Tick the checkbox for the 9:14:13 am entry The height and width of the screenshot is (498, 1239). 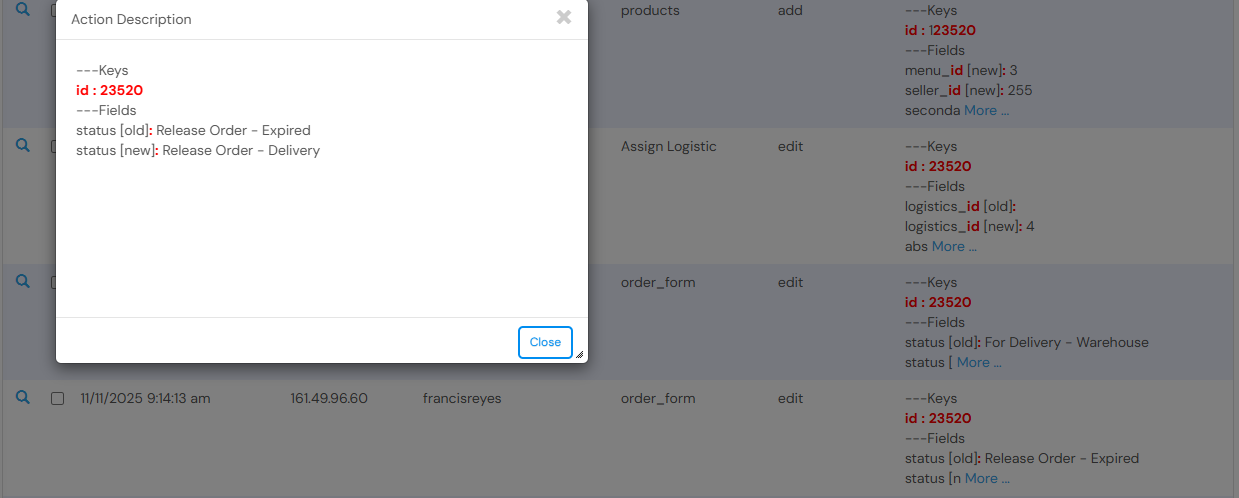click(57, 398)
